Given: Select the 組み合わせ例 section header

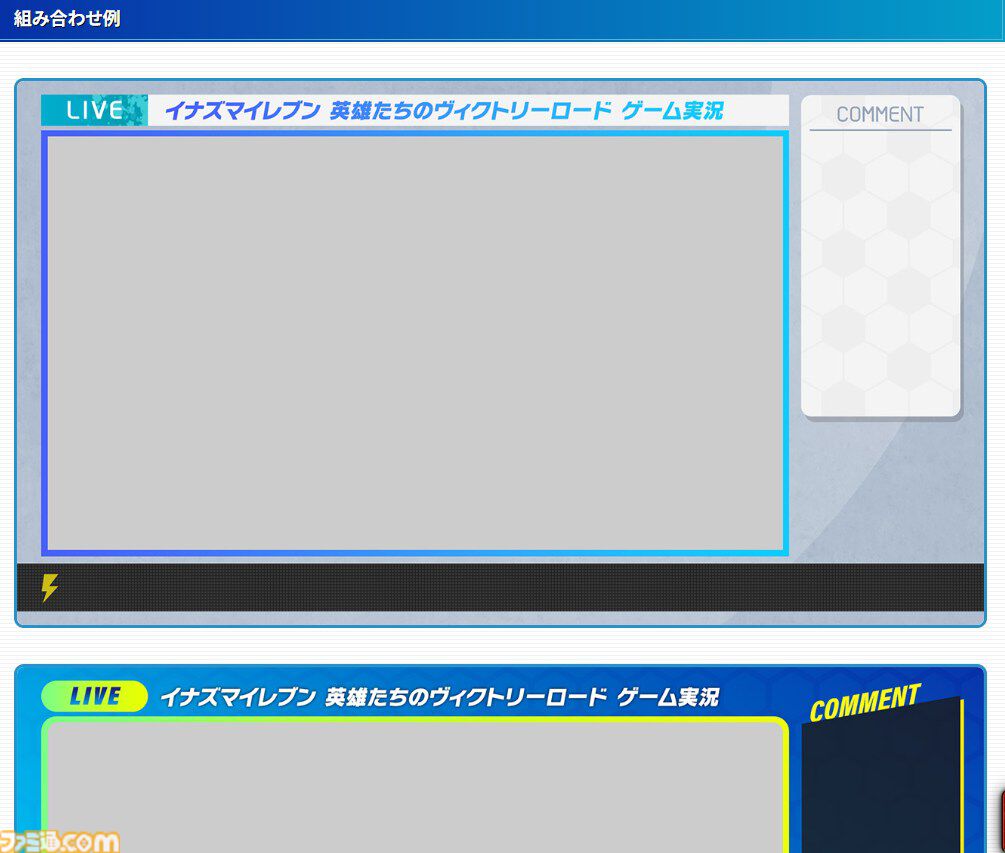Looking at the screenshot, I should coord(67,18).
